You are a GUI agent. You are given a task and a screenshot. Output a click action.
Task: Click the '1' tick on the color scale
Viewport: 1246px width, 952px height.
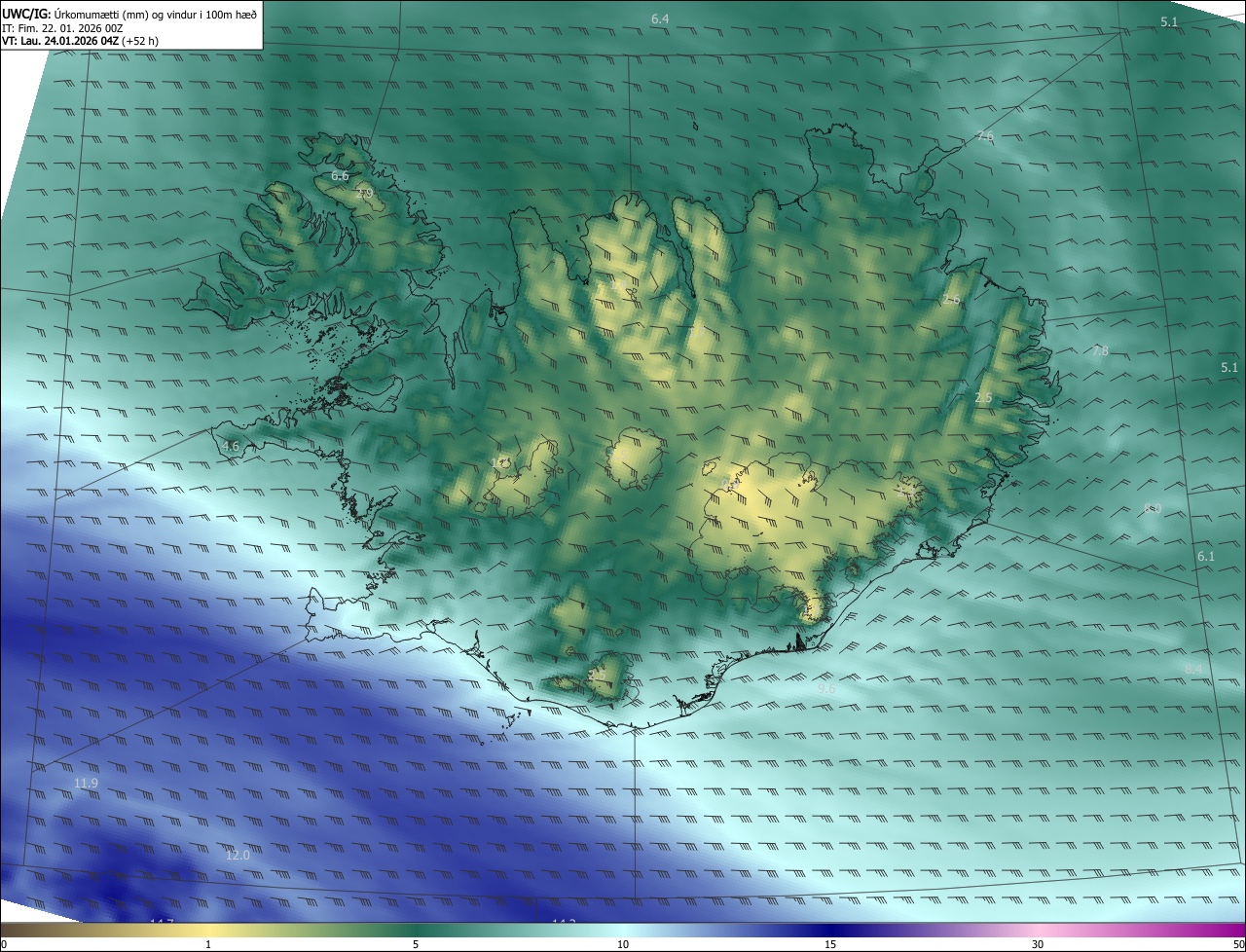coord(208,944)
